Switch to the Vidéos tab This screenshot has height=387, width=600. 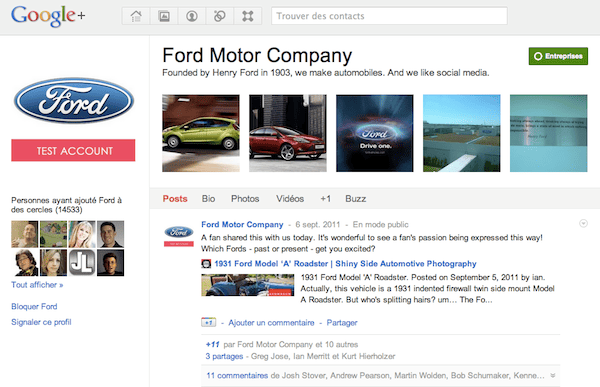pyautogui.click(x=290, y=199)
